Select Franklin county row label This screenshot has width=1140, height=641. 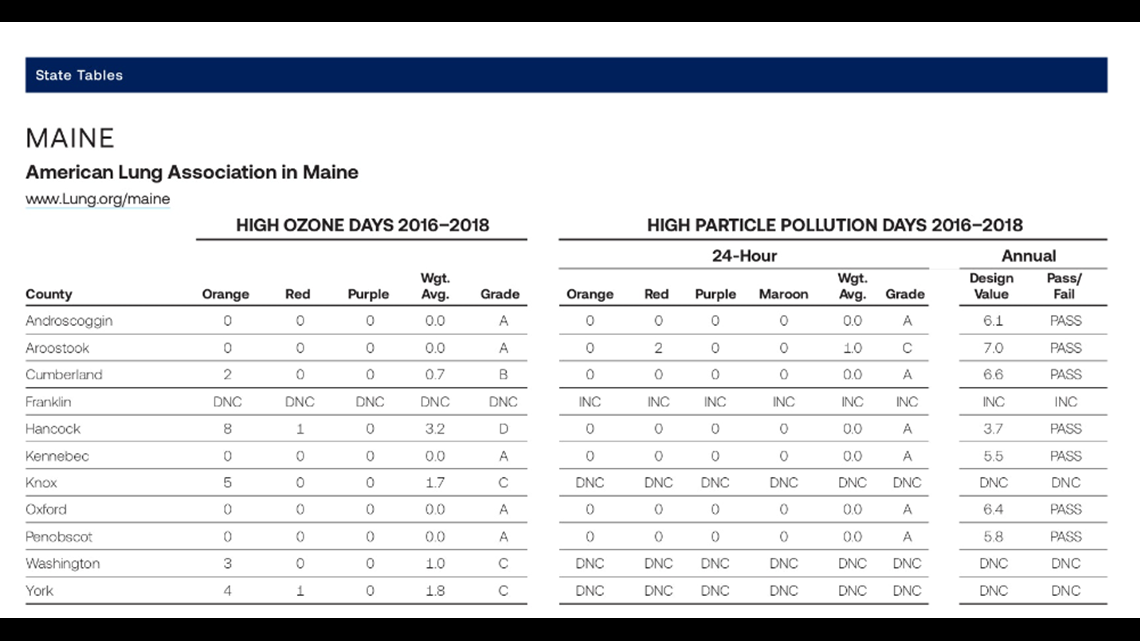48,401
